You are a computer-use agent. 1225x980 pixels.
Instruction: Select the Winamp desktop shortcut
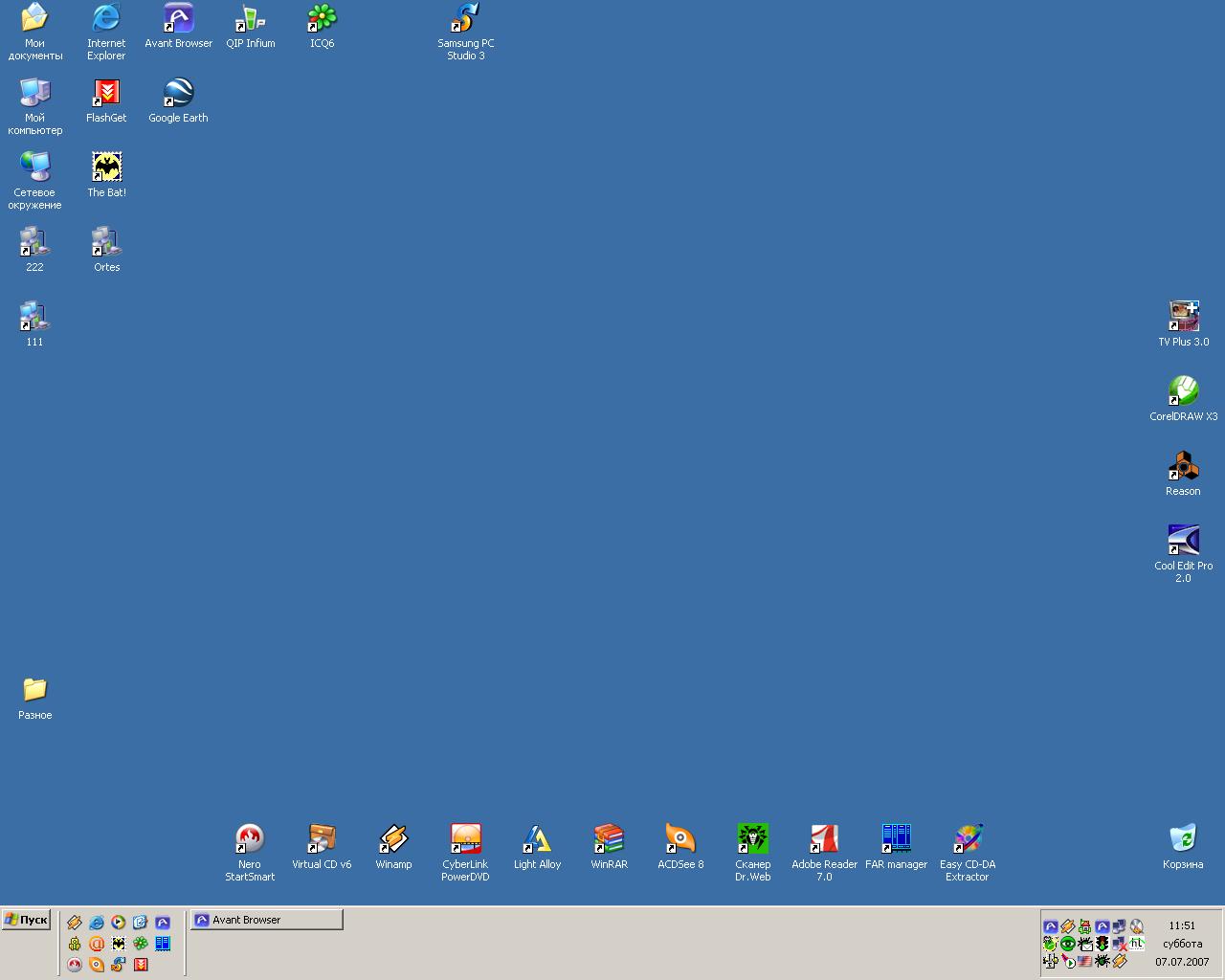(393, 847)
